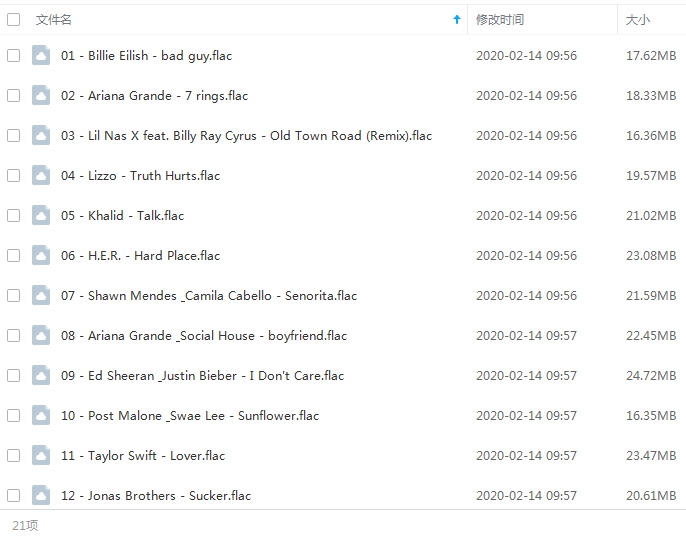Open 04 - Lizzo - Truth Hurts.flac
The height and width of the screenshot is (537, 686).
point(140,176)
